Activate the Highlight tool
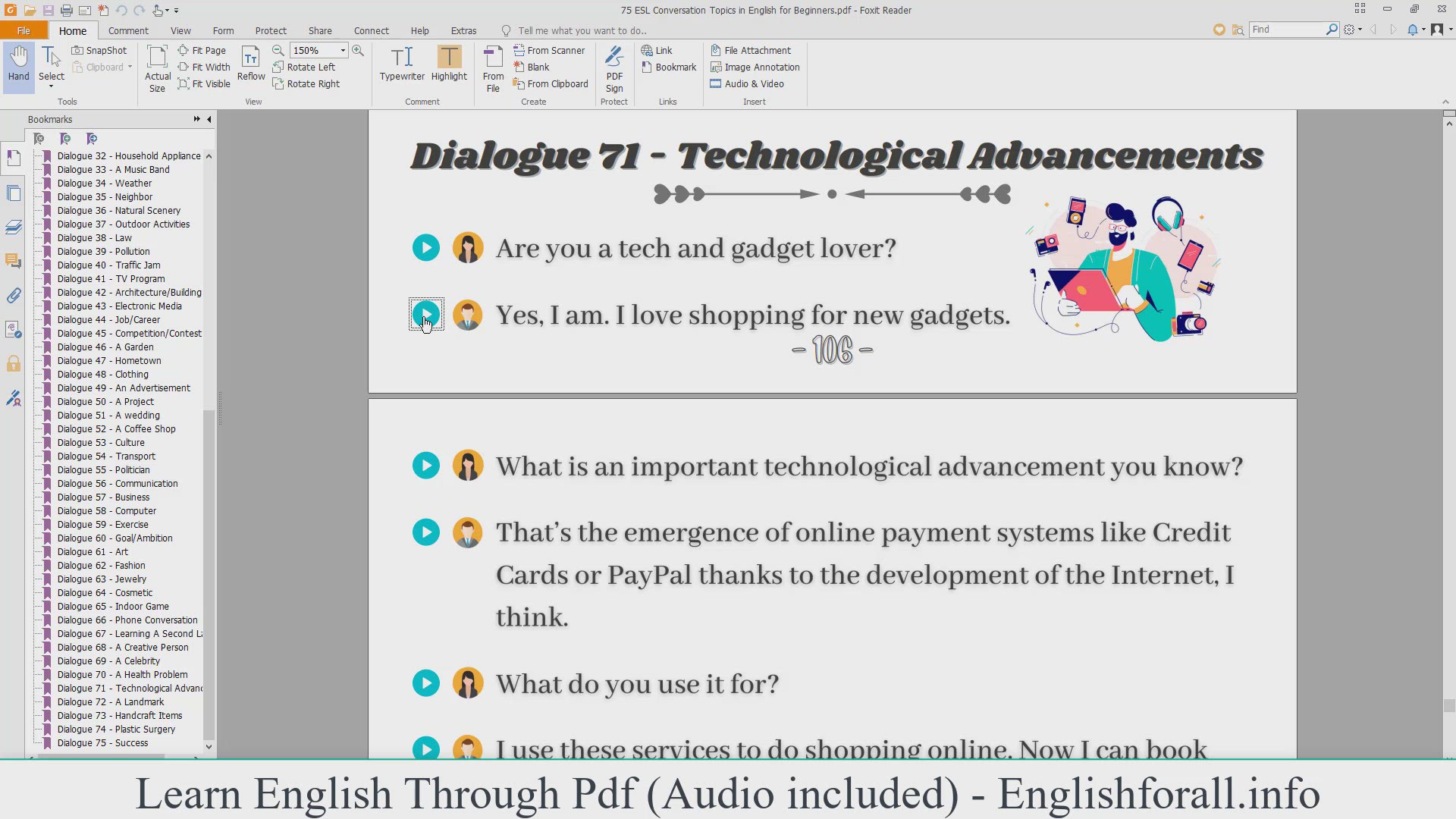This screenshot has height=819, width=1456. 449,64
